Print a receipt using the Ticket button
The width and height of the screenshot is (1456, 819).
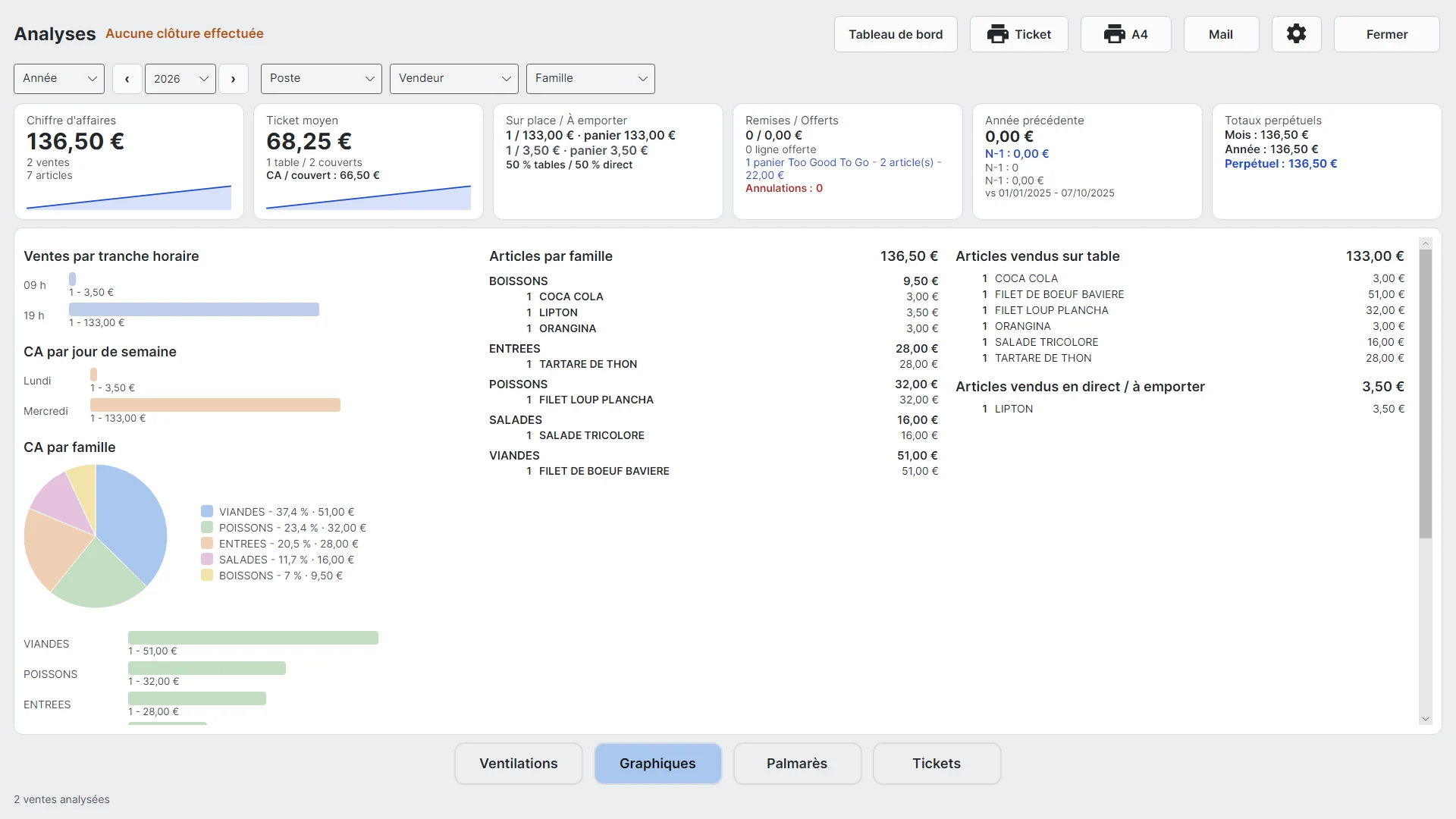click(1018, 34)
